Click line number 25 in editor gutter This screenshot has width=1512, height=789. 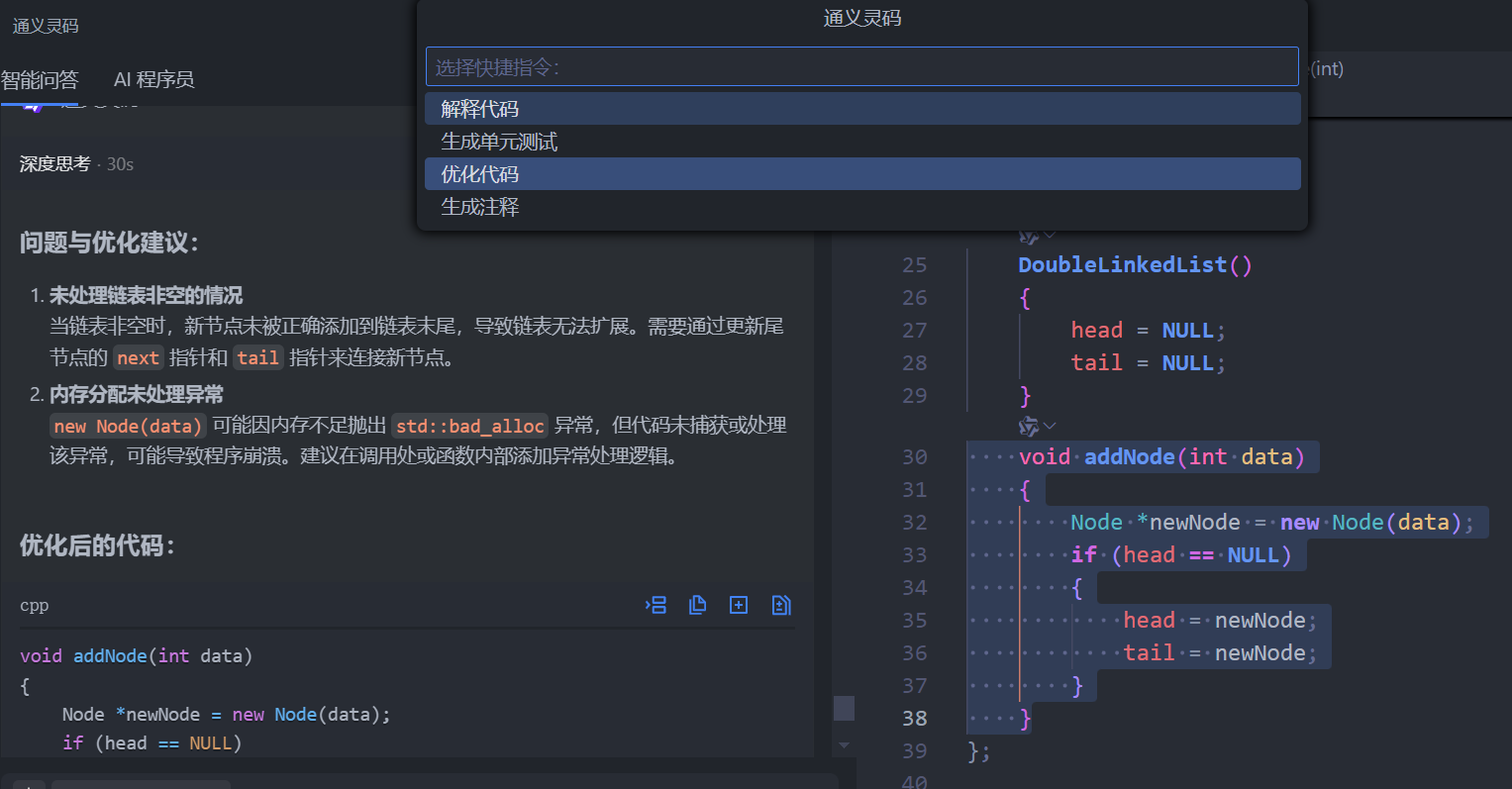pos(915,264)
